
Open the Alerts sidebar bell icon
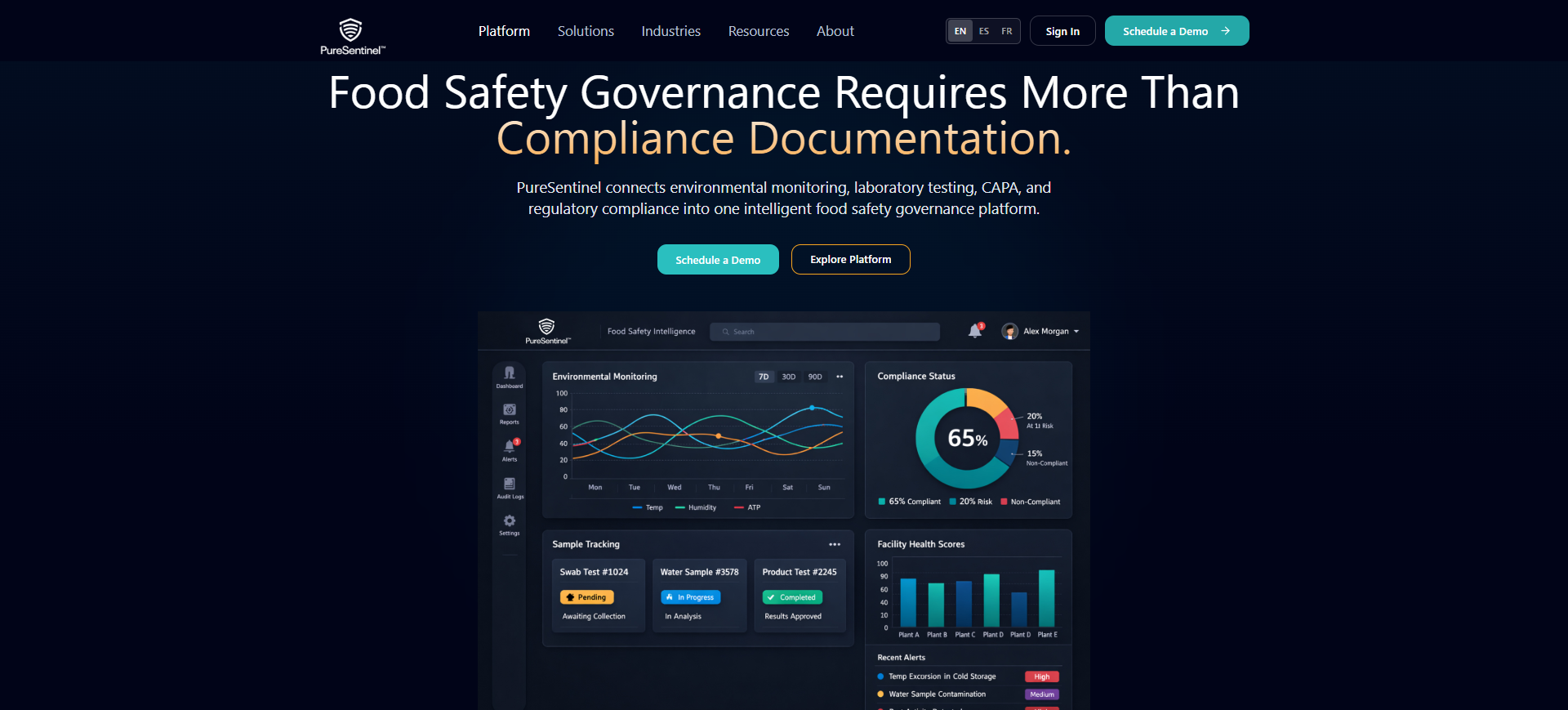(x=510, y=446)
